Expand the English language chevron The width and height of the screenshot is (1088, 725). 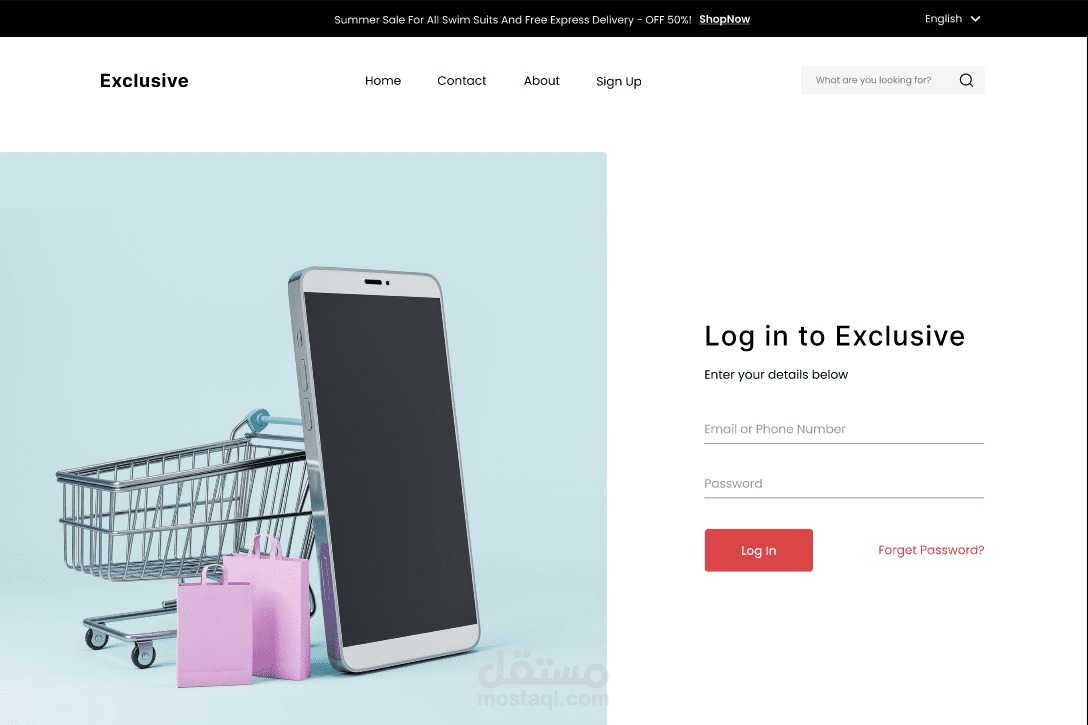click(975, 19)
